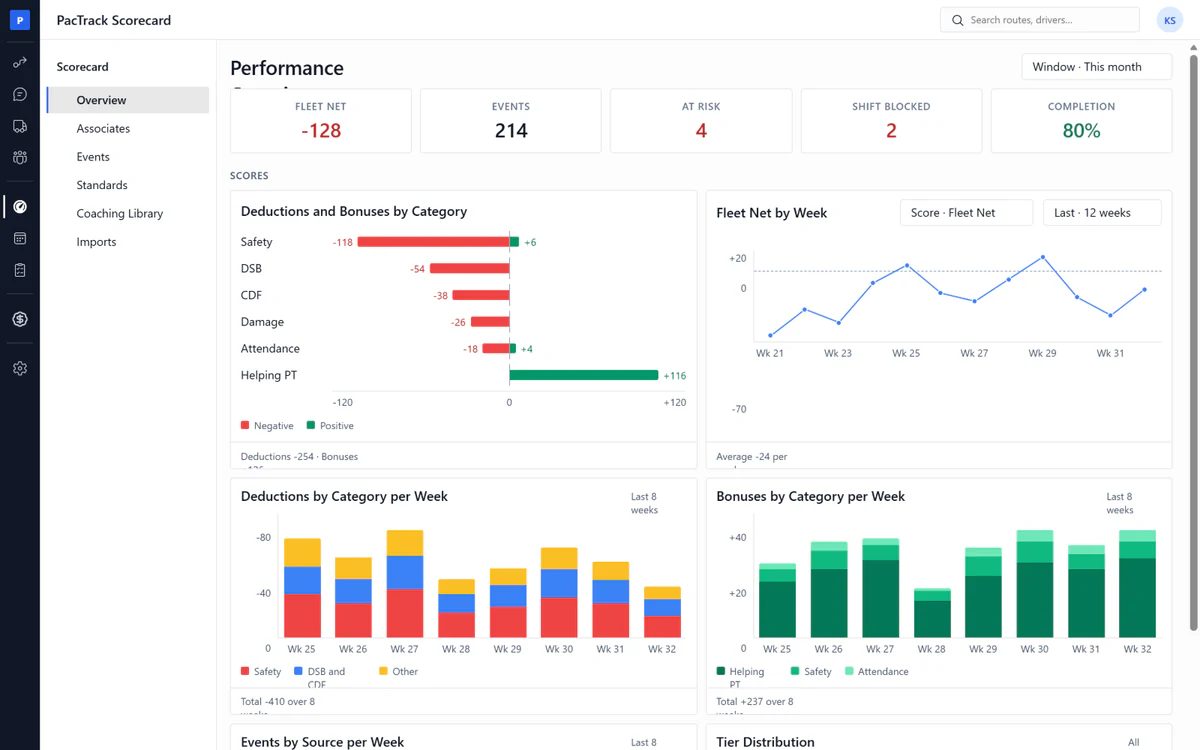
Task: Select Overview in Scorecard menu
Action: click(x=128, y=100)
